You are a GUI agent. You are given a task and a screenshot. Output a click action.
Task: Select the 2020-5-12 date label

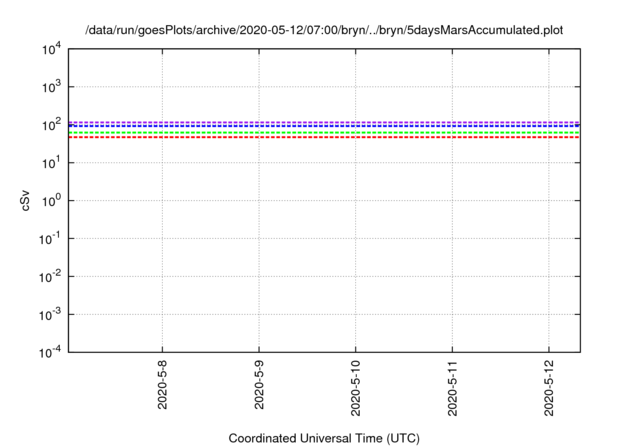(549, 388)
